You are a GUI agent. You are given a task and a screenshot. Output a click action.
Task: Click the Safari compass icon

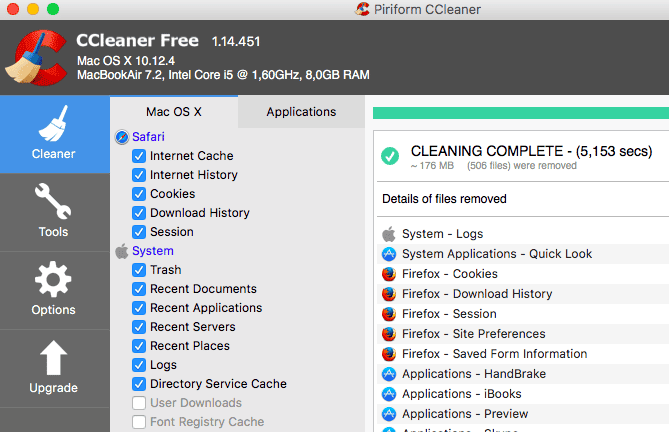coord(122,137)
